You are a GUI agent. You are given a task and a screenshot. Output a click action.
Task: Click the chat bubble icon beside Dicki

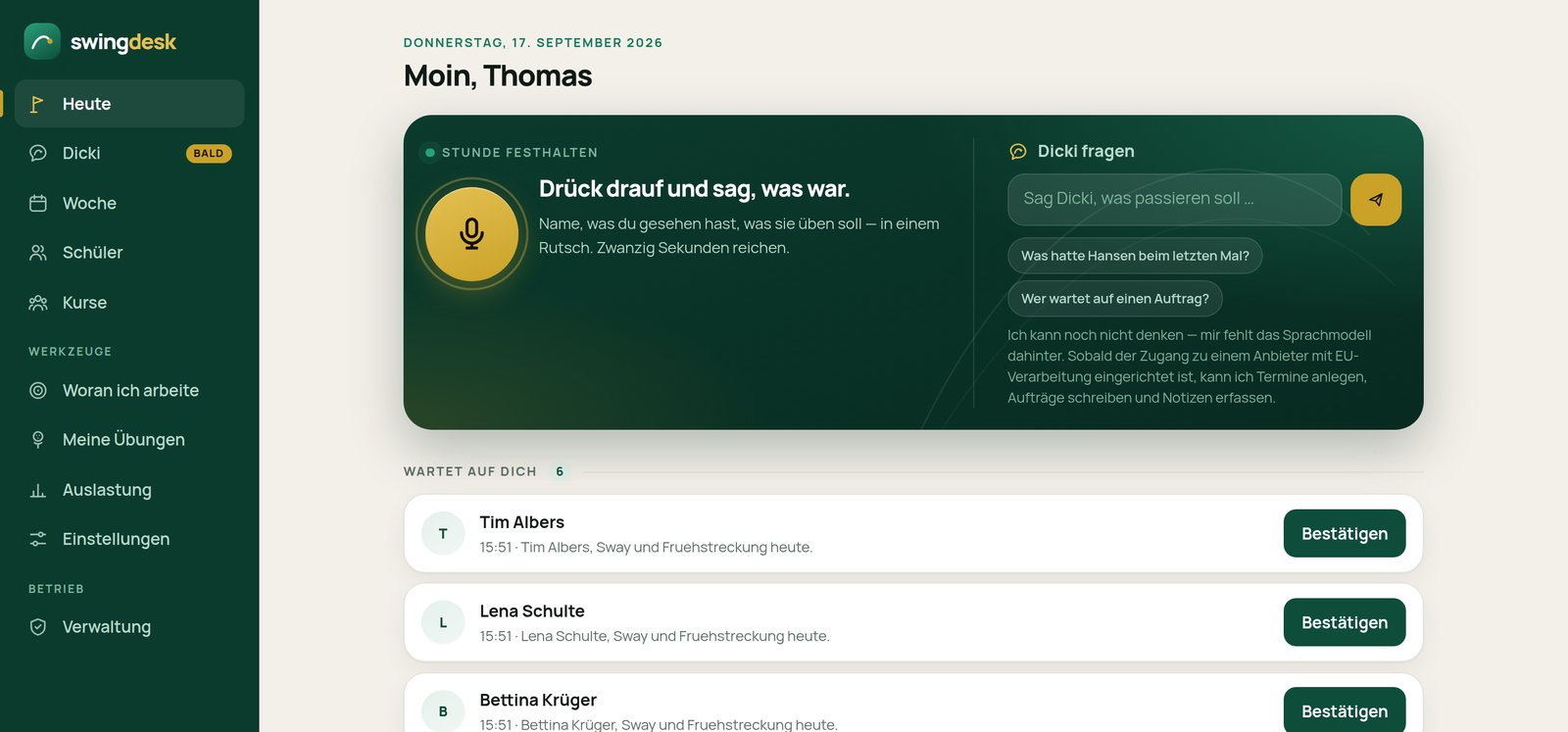pos(38,153)
